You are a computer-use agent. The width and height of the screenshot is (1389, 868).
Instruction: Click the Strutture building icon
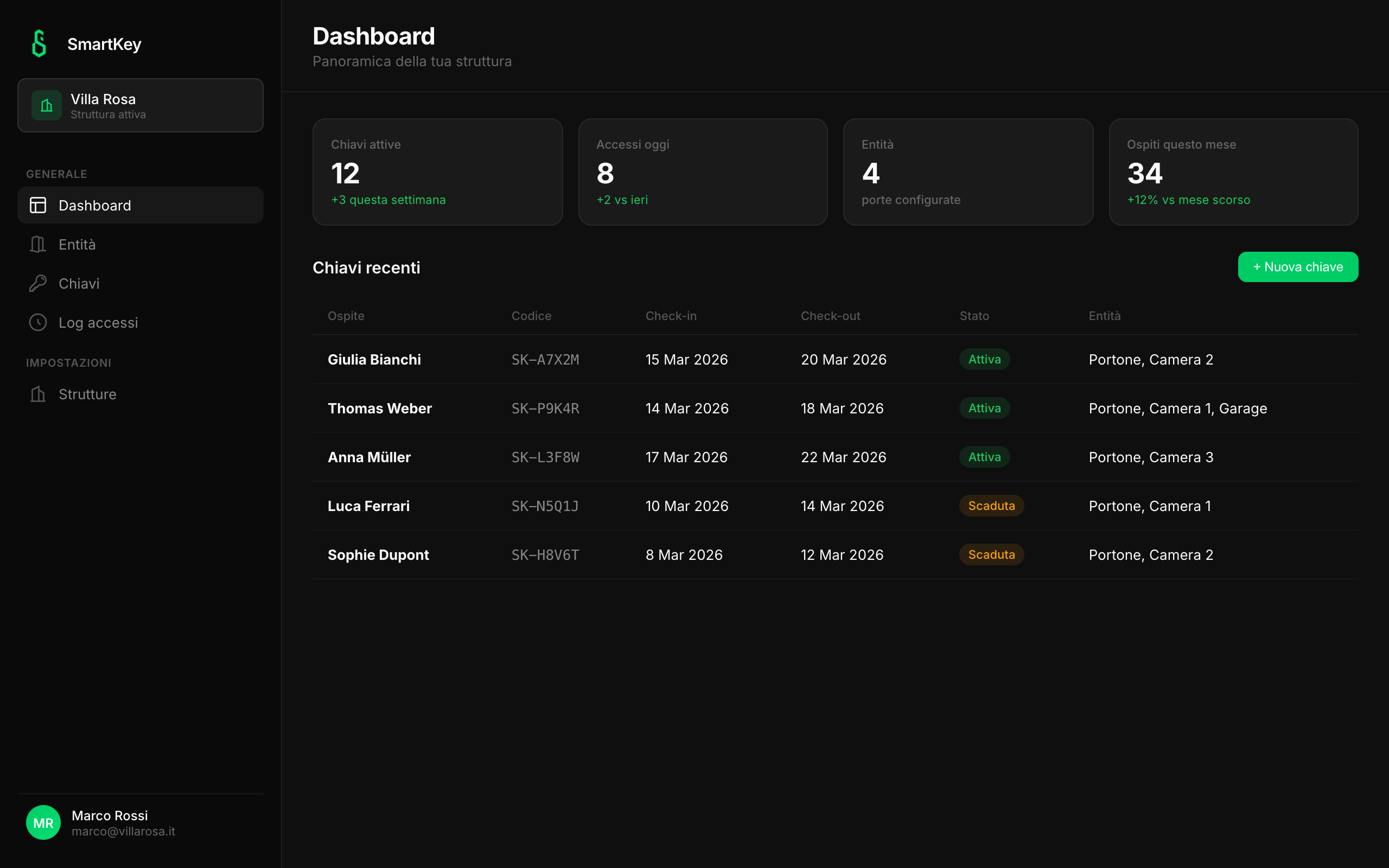[x=38, y=394]
